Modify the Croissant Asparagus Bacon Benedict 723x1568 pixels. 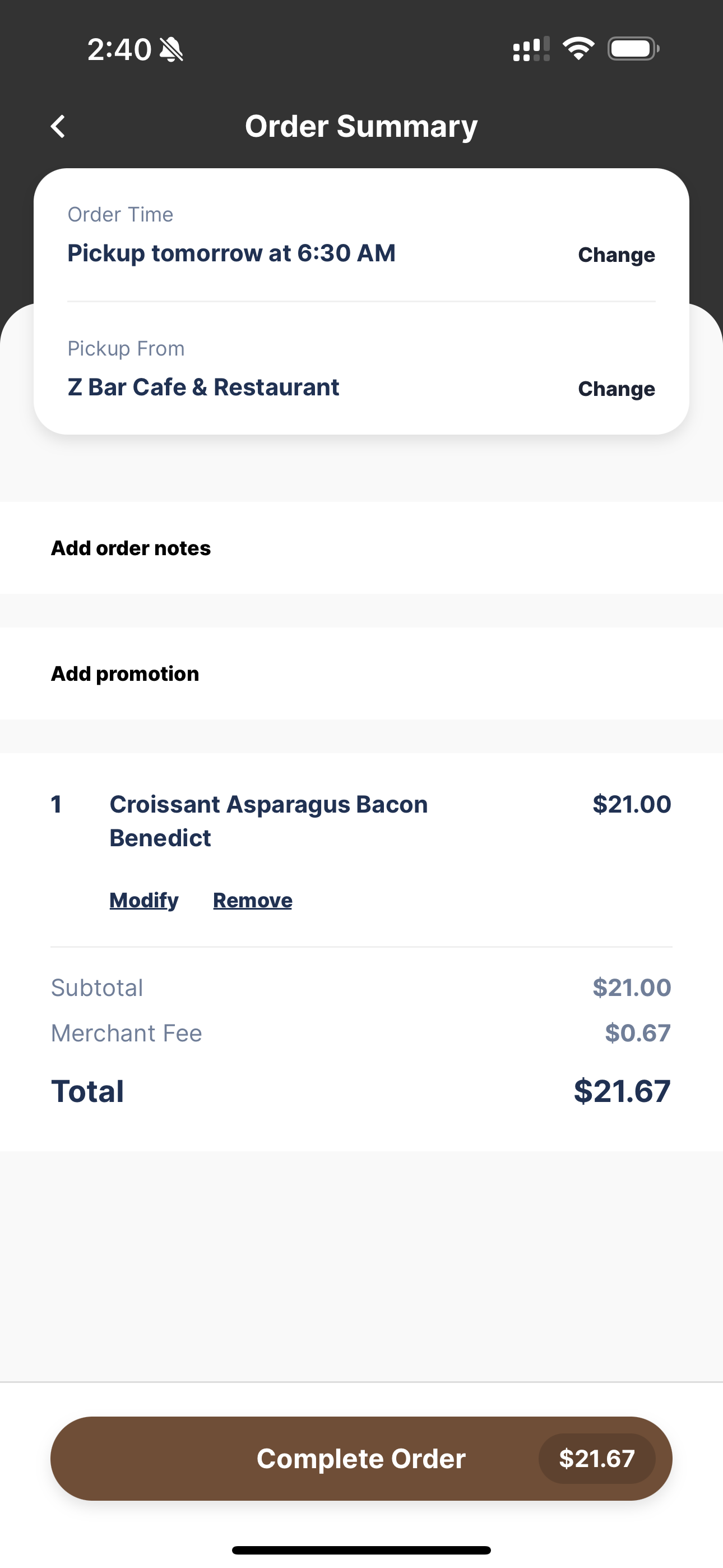click(143, 900)
